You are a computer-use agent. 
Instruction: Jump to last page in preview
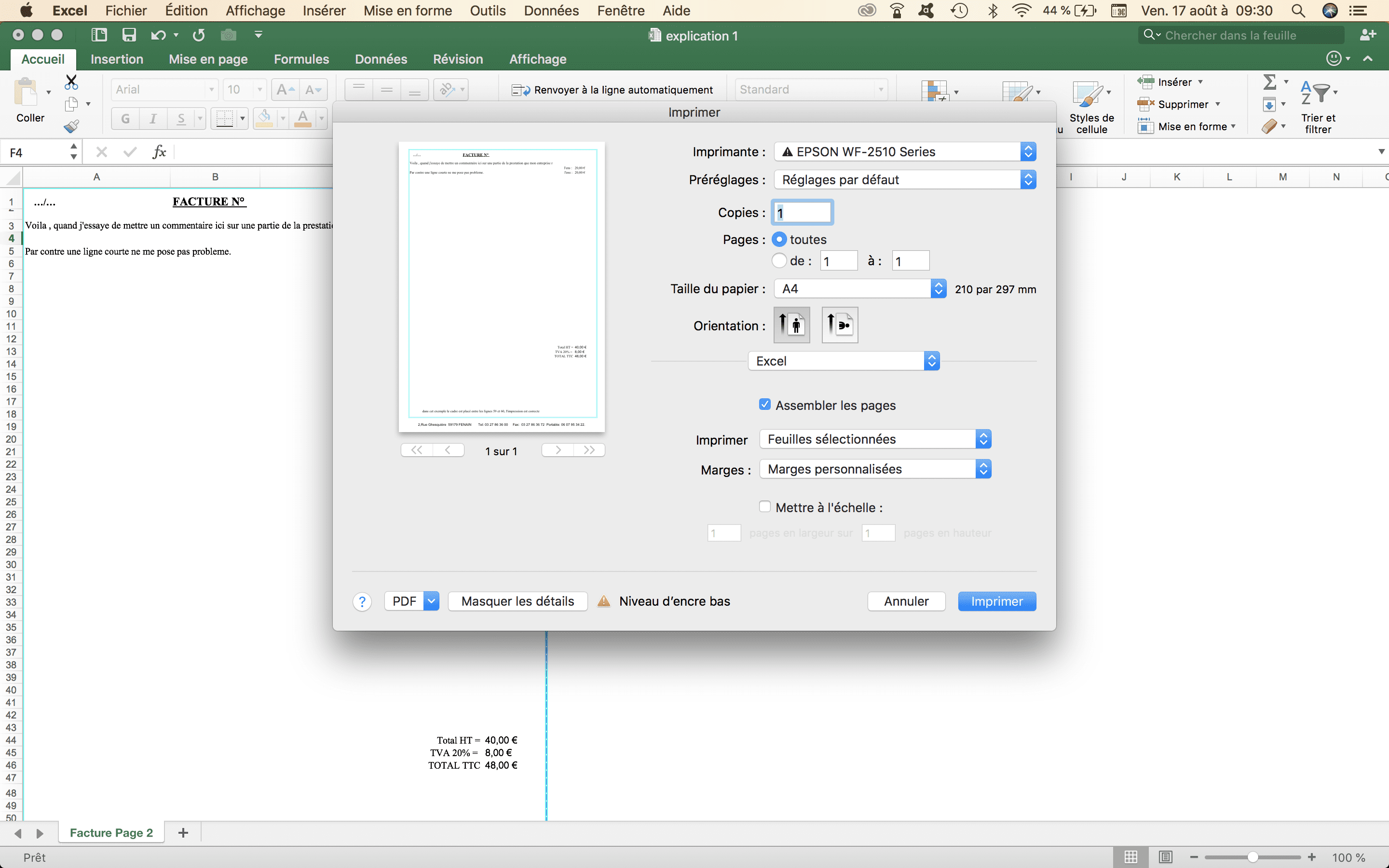coord(589,450)
